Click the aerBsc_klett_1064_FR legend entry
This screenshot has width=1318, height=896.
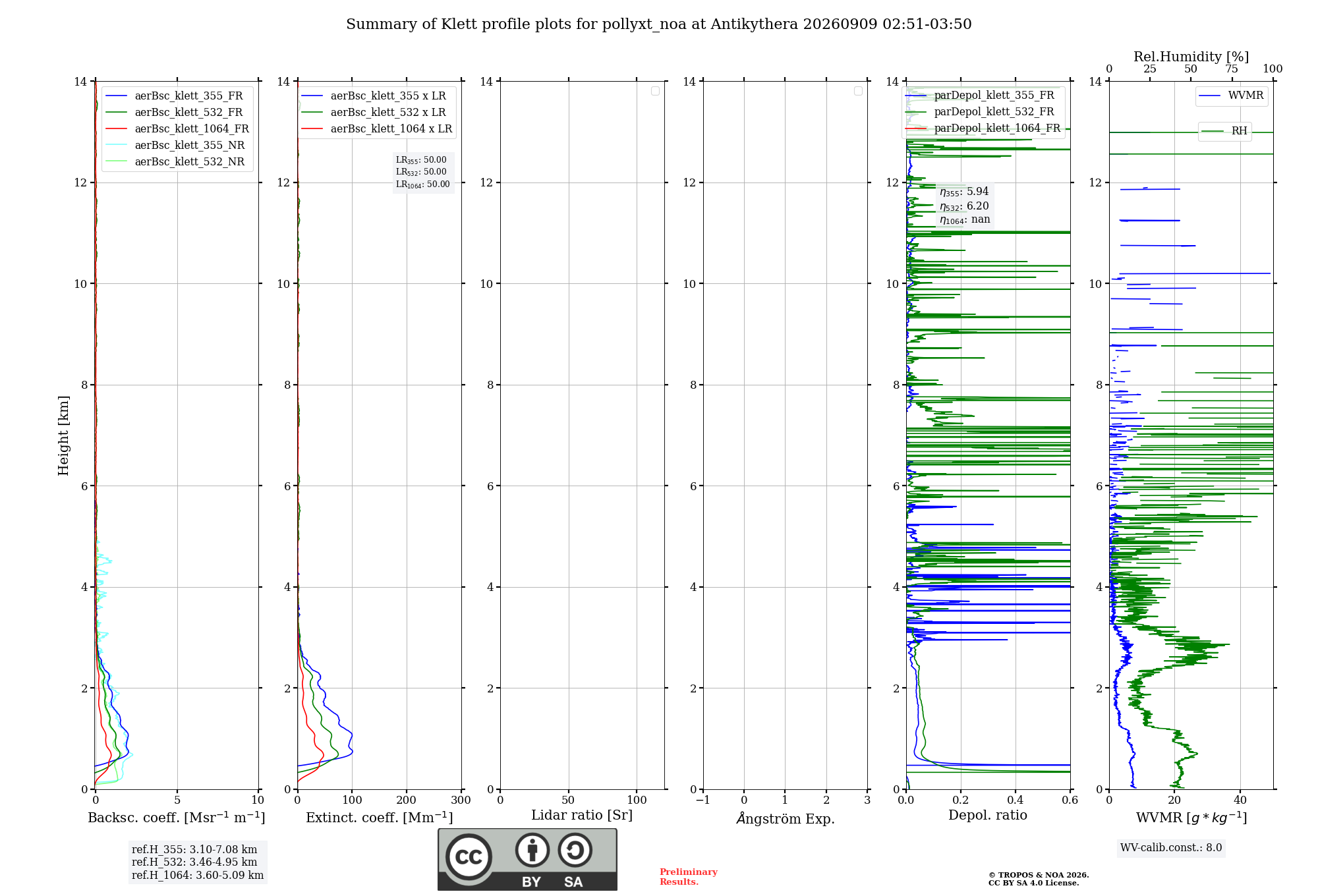[177, 128]
